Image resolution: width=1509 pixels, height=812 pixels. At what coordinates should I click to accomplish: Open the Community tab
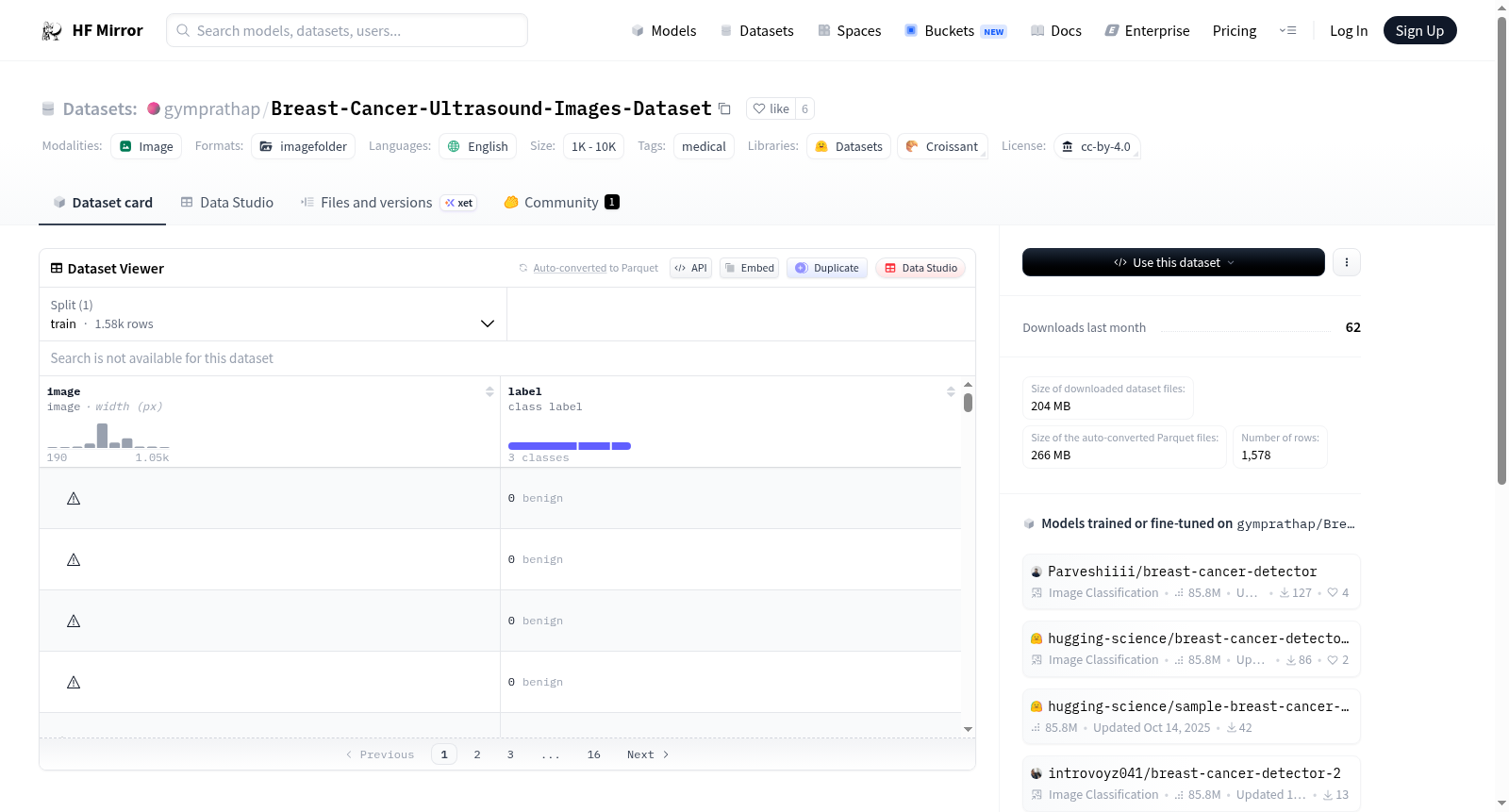(561, 203)
